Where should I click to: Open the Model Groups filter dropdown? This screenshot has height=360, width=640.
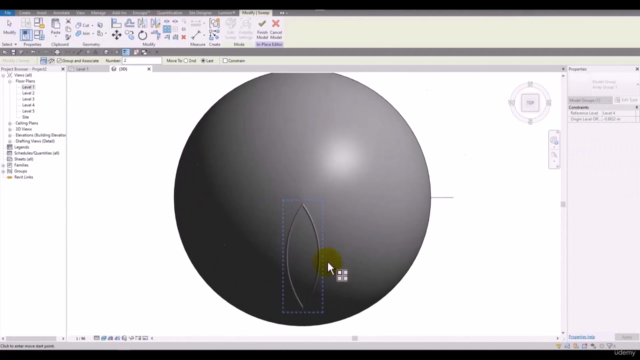pos(590,100)
